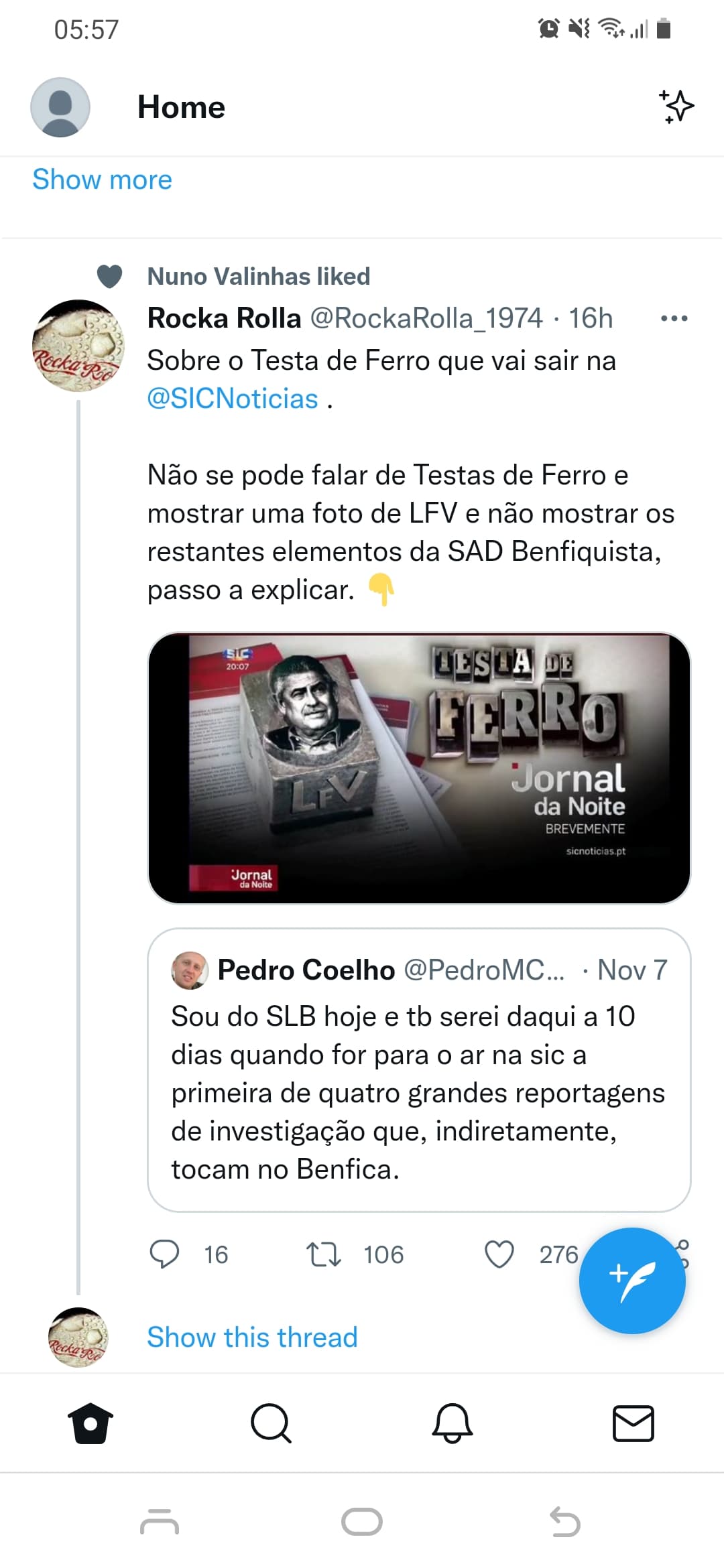The width and height of the screenshot is (724, 1568).
Task: Open the tweet's three-dot overflow menu
Action: (674, 318)
